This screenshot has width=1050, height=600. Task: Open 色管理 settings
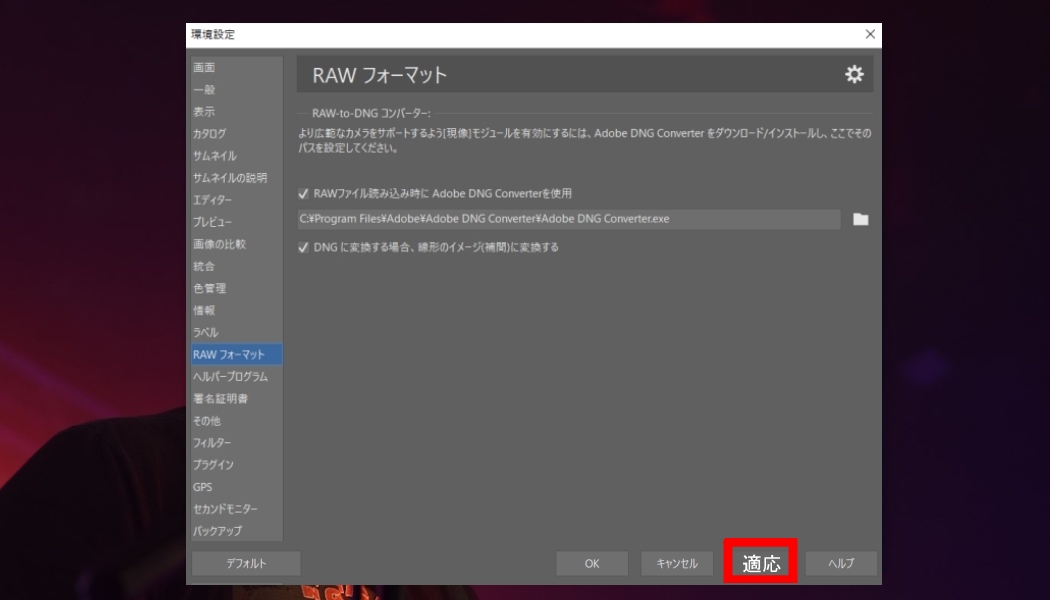point(236,289)
